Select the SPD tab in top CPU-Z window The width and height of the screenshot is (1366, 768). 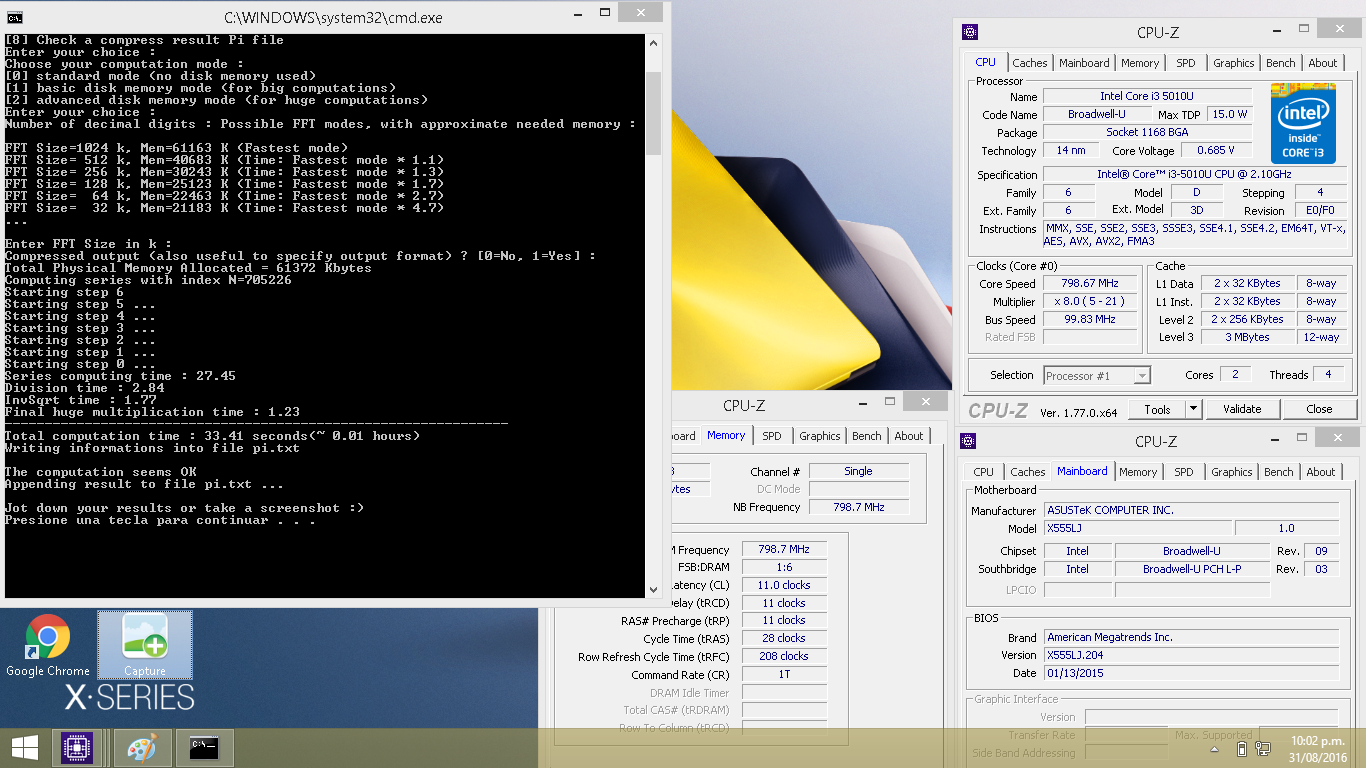tap(1185, 63)
